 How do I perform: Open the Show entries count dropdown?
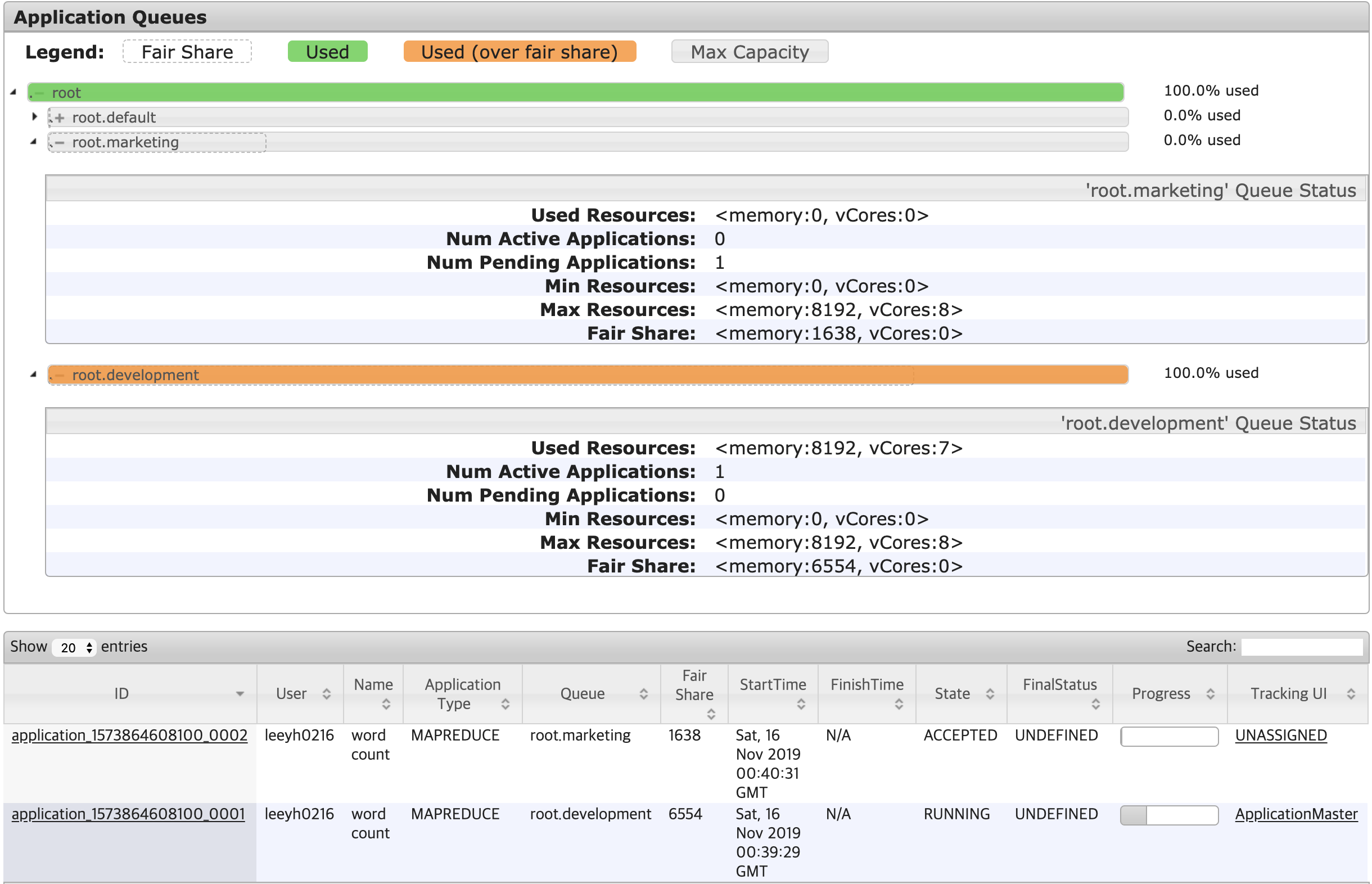click(x=74, y=647)
